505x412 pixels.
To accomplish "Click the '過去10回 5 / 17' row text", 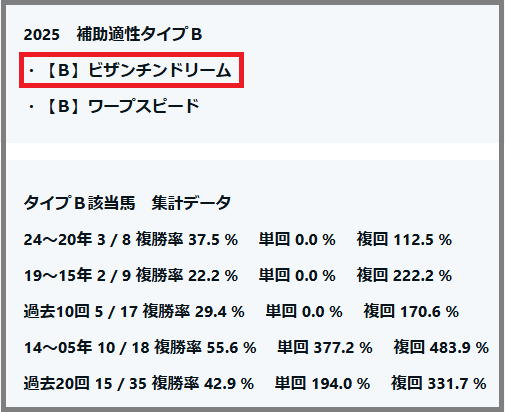I will pos(81,311).
